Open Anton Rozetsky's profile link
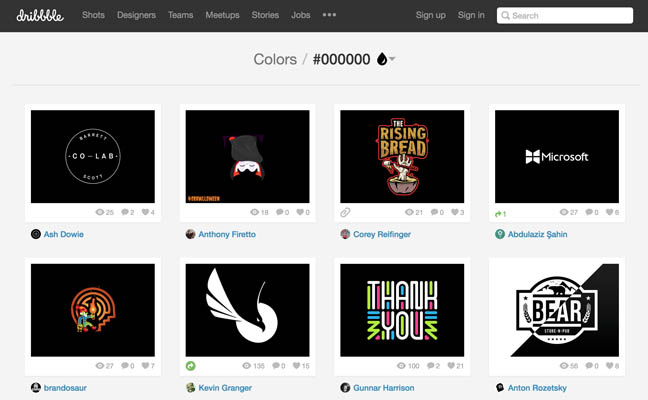648x400 pixels. (x=537, y=388)
